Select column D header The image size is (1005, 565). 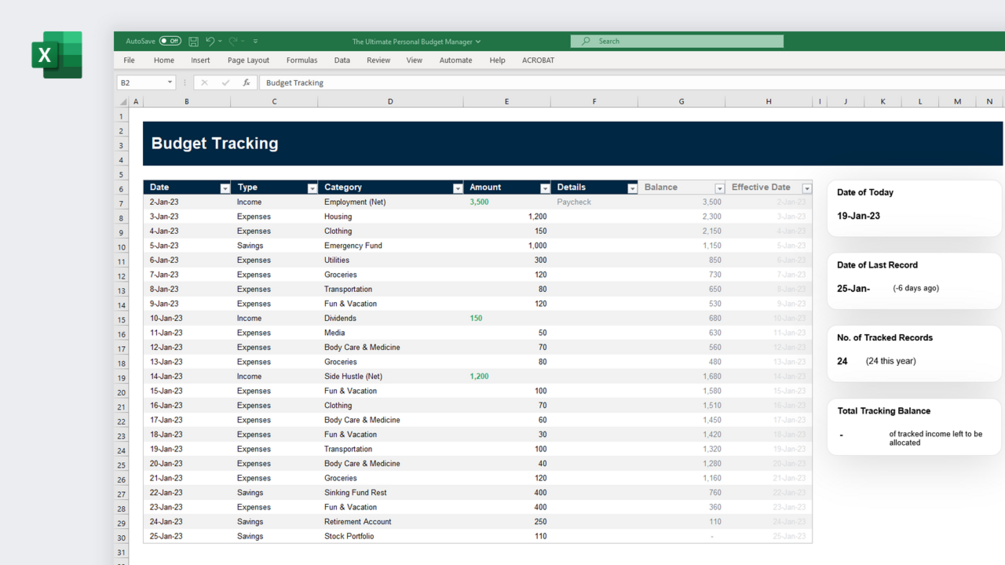390,101
